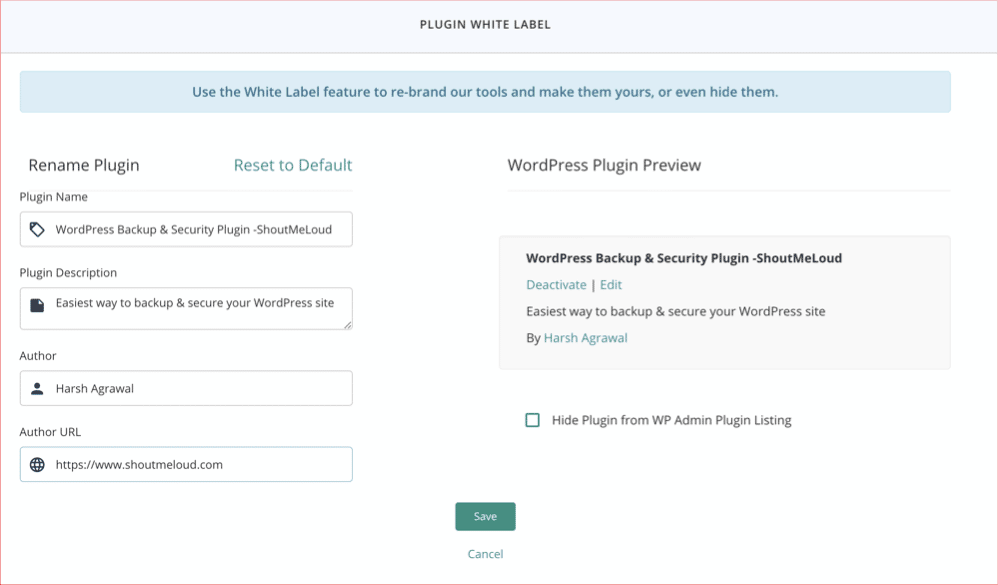Click the document icon in Plugin Description field
This screenshot has height=585, width=998.
coord(37,306)
